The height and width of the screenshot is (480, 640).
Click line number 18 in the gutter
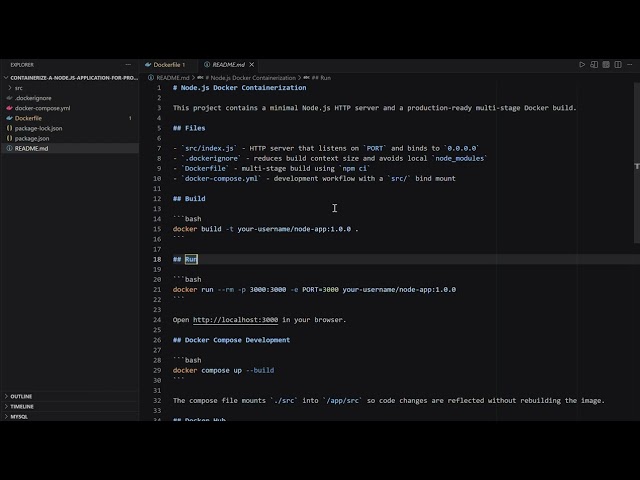coord(157,259)
